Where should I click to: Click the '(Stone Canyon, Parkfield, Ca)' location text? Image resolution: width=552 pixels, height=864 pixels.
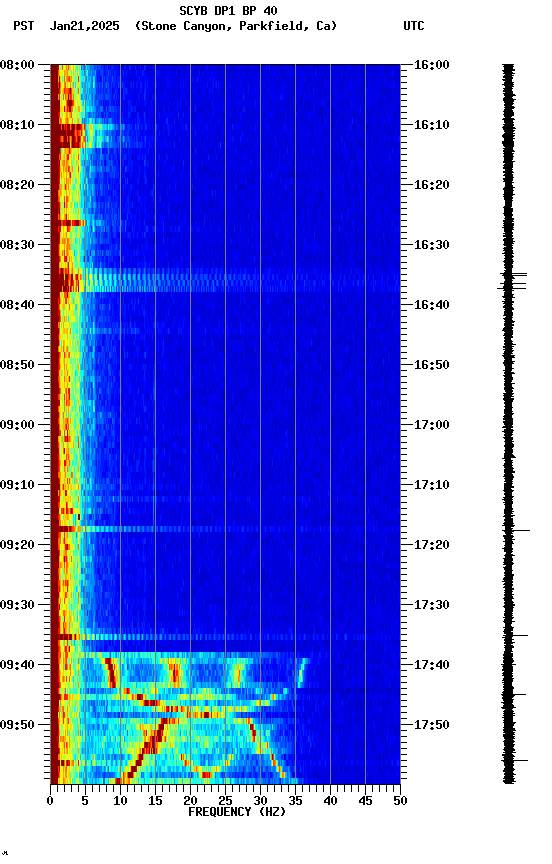(x=236, y=26)
